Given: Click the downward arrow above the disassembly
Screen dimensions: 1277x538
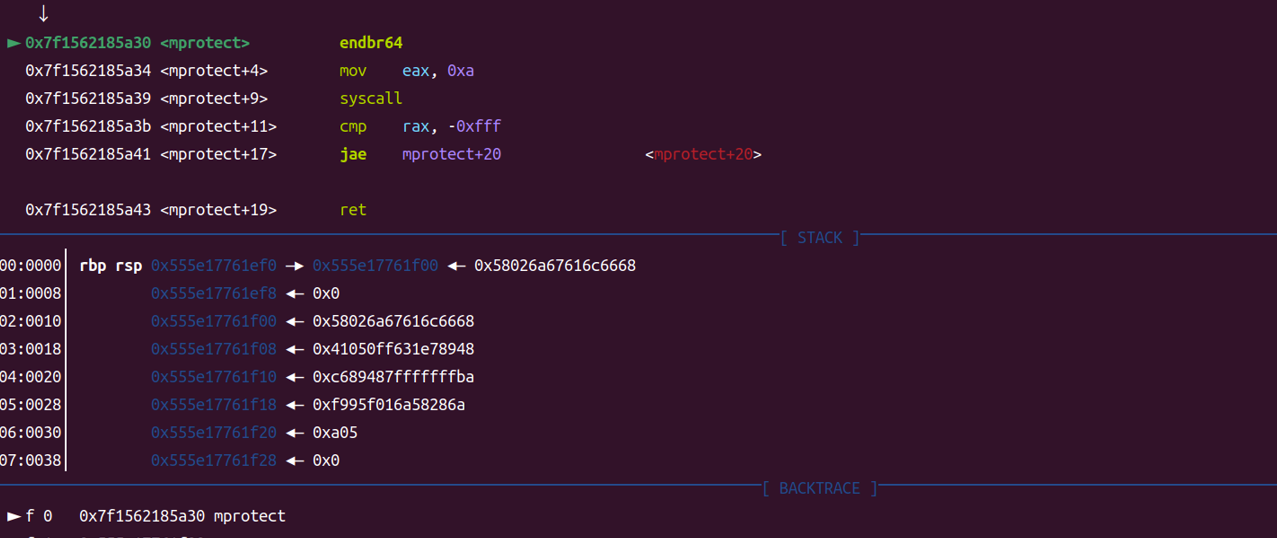Looking at the screenshot, I should 43,14.
